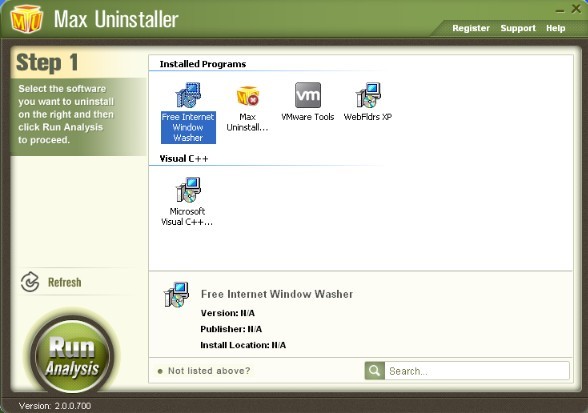Select the Microsoft Visual C++ icon
This screenshot has height=413, width=588.
point(188,190)
